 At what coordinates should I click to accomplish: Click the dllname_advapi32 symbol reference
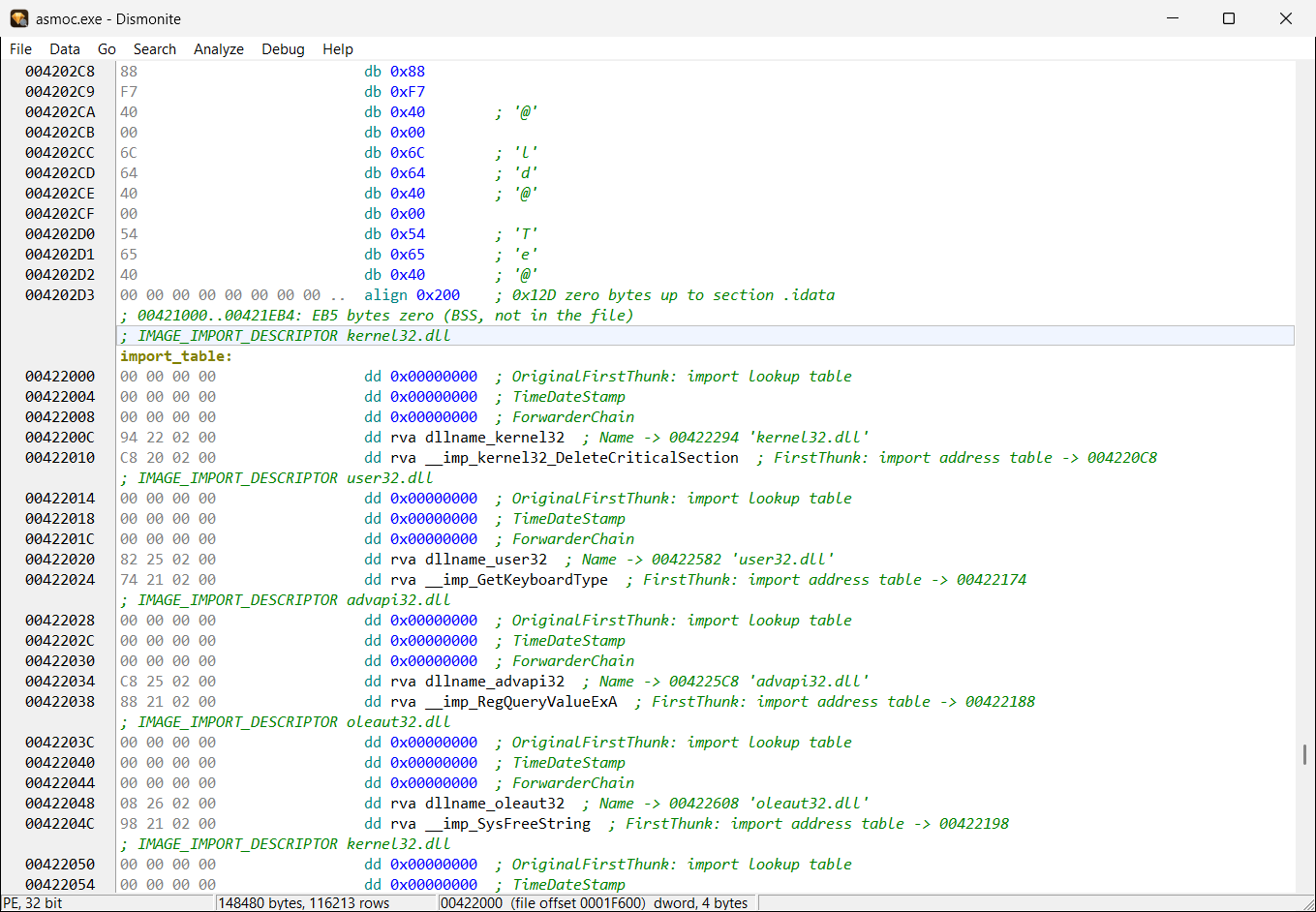[495, 682]
